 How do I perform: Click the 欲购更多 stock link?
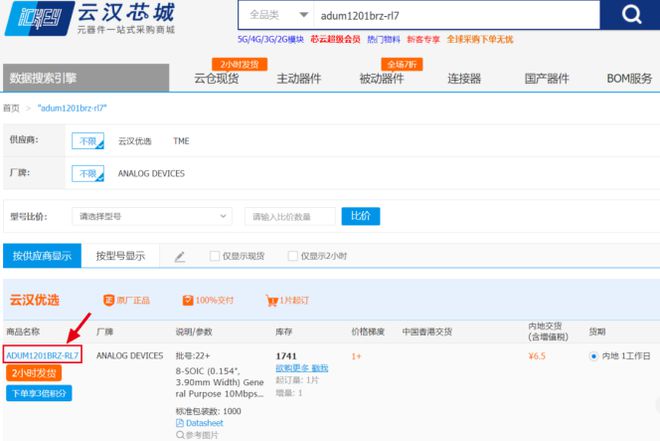tap(302, 368)
